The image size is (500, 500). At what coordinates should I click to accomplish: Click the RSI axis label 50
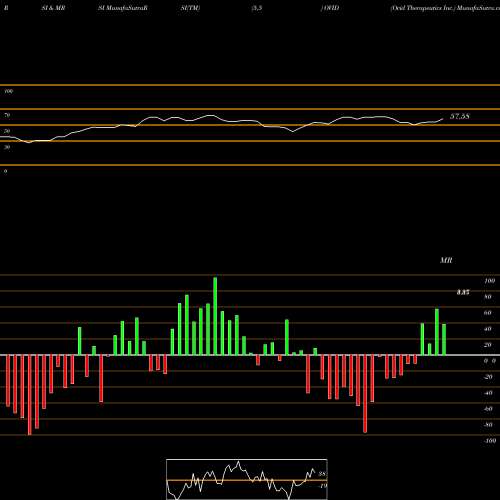pos(7,131)
